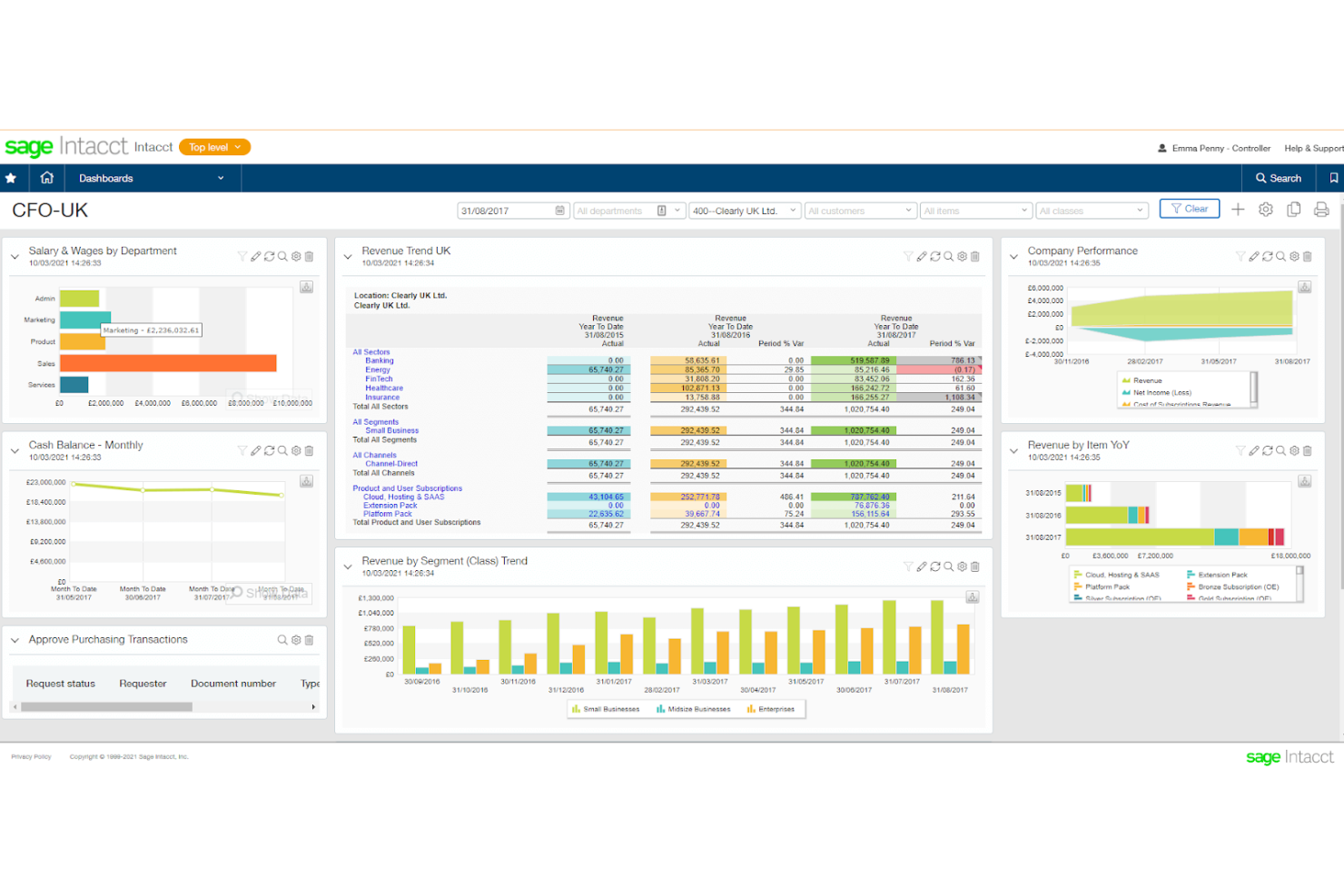Download Revenue by Segment Trend chart
1344x896 pixels.
point(973,597)
